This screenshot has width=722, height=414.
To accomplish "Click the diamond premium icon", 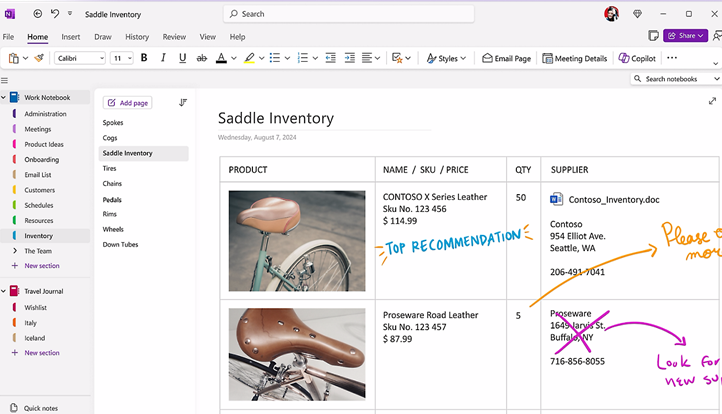I will click(637, 14).
